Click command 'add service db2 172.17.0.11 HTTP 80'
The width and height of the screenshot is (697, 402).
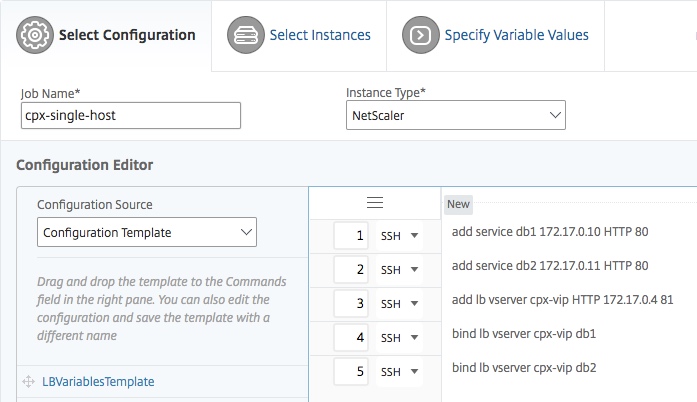[550, 265]
